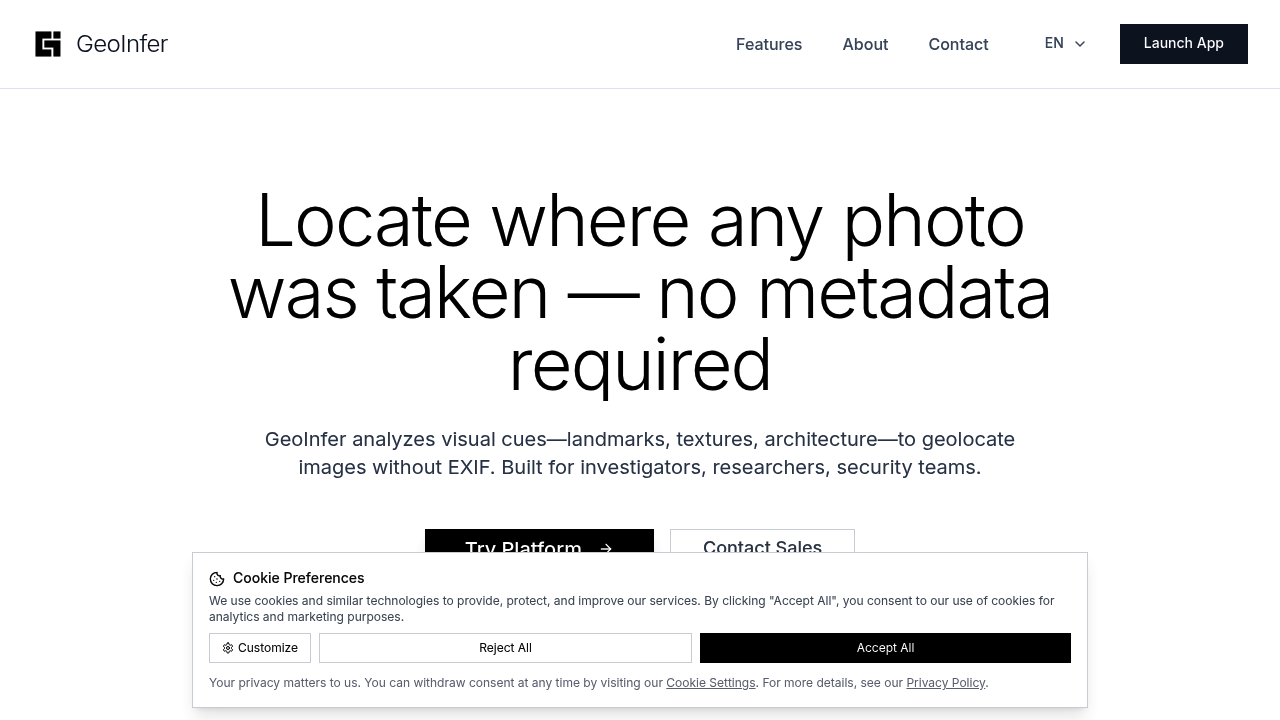
Task: Open Features in the top navigation
Action: pyautogui.click(x=769, y=44)
